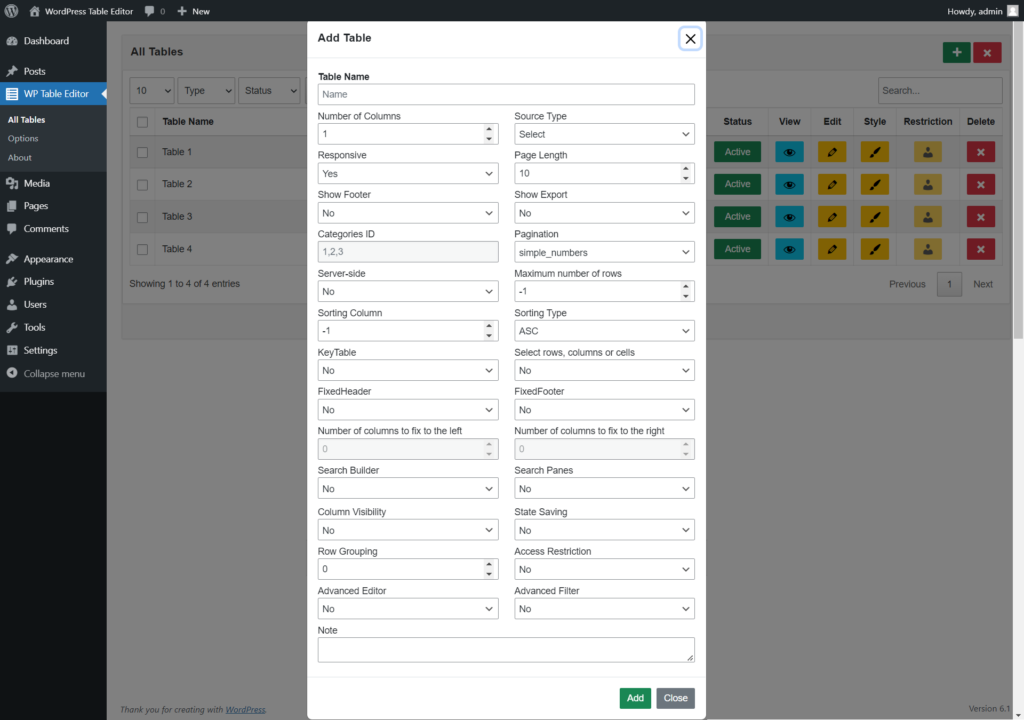
Task: Open the Pagination dropdown
Action: pyautogui.click(x=604, y=251)
